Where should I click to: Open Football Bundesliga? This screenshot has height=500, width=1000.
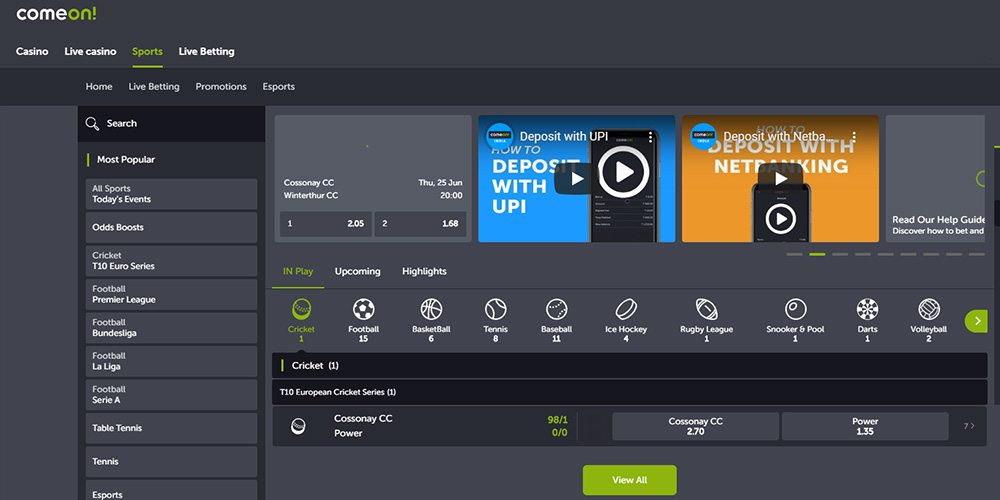click(x=171, y=328)
